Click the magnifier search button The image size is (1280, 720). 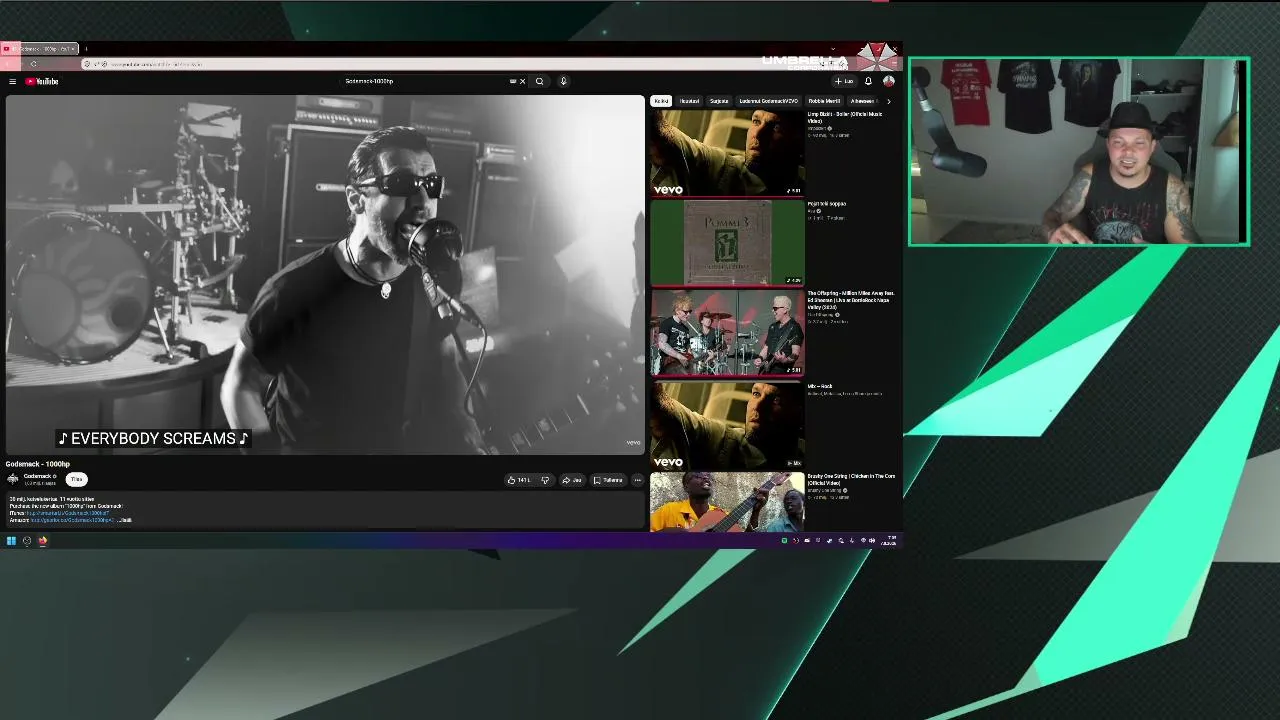(539, 81)
